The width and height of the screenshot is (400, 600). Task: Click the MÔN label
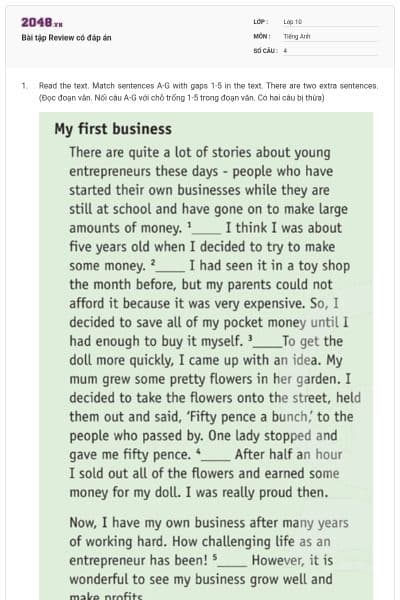pyautogui.click(x=262, y=36)
